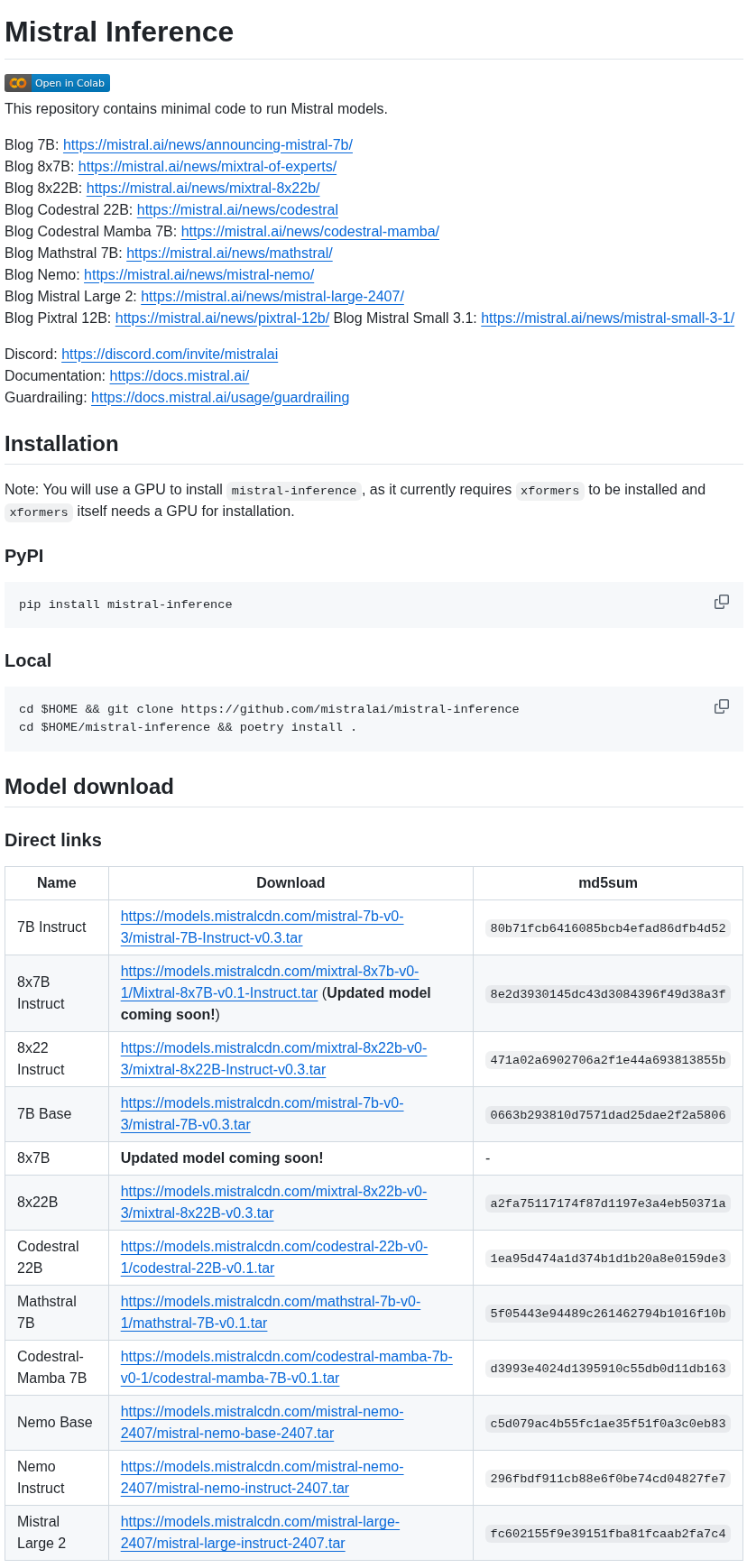Open the docs.mistral.ai documentation link
Screen dimensions: 747x1568
pyautogui.click(x=180, y=375)
